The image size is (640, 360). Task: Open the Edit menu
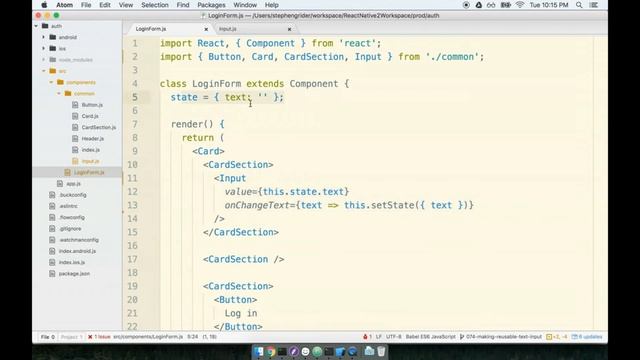105,5
